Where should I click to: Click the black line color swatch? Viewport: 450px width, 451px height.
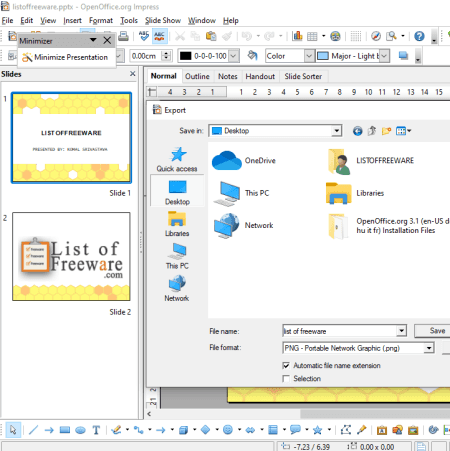tap(185, 56)
